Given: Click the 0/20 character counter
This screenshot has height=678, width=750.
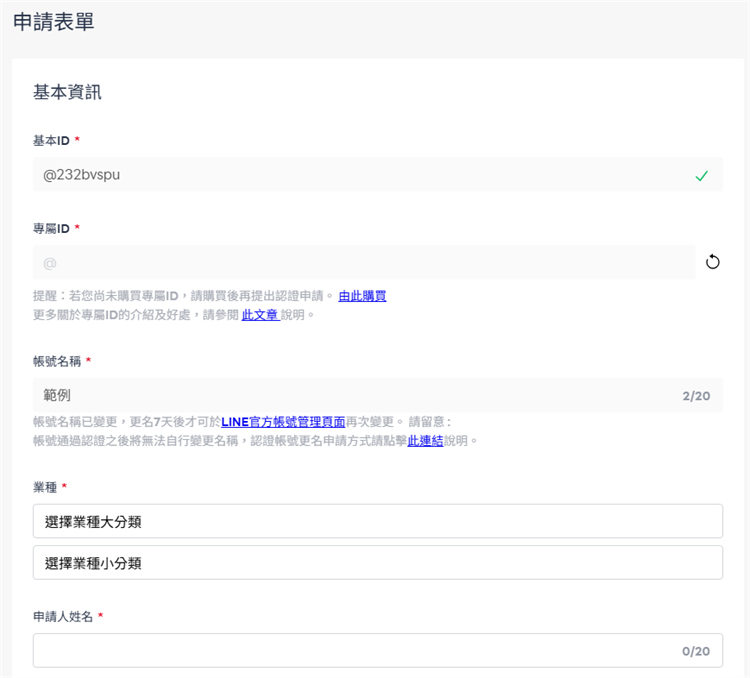Looking at the screenshot, I should [696, 651].
